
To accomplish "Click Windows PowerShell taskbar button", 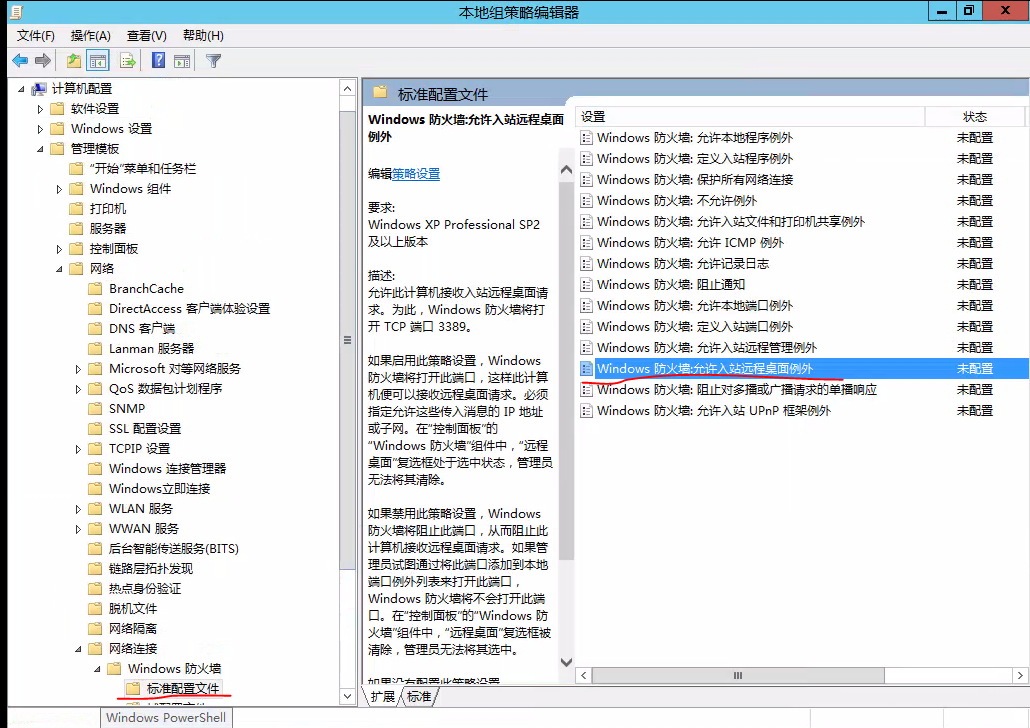I will pos(166,717).
